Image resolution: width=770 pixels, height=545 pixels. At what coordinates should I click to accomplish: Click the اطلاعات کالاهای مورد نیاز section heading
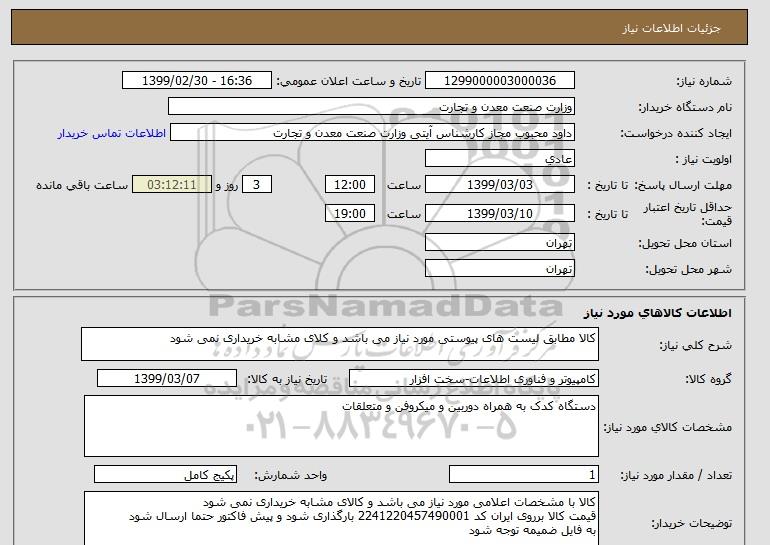click(x=658, y=313)
